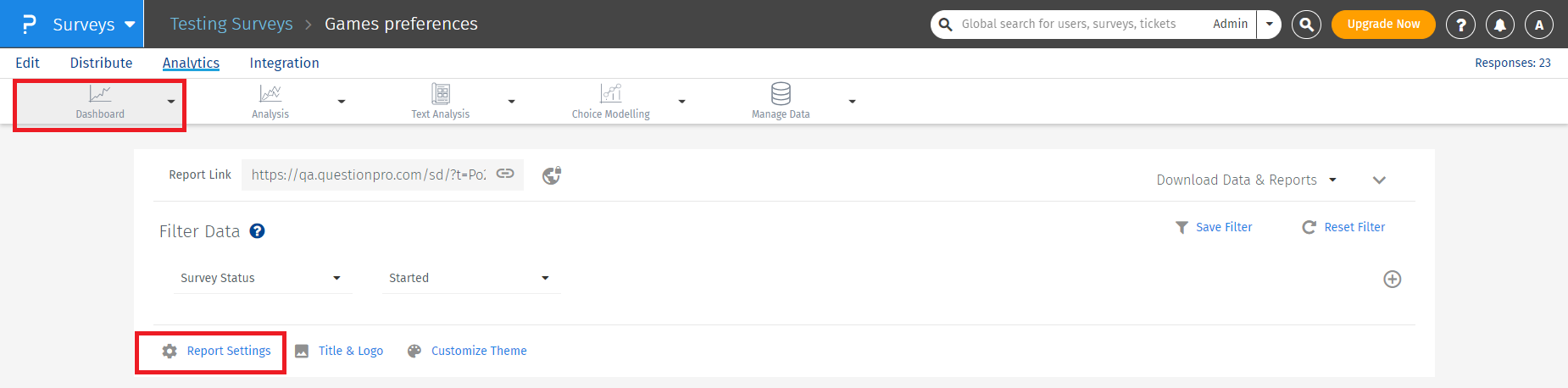Copy report link using the link icon

tap(505, 174)
